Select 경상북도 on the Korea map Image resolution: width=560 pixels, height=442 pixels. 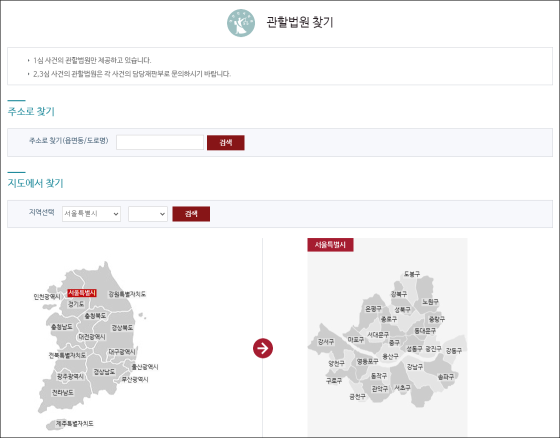click(x=122, y=327)
